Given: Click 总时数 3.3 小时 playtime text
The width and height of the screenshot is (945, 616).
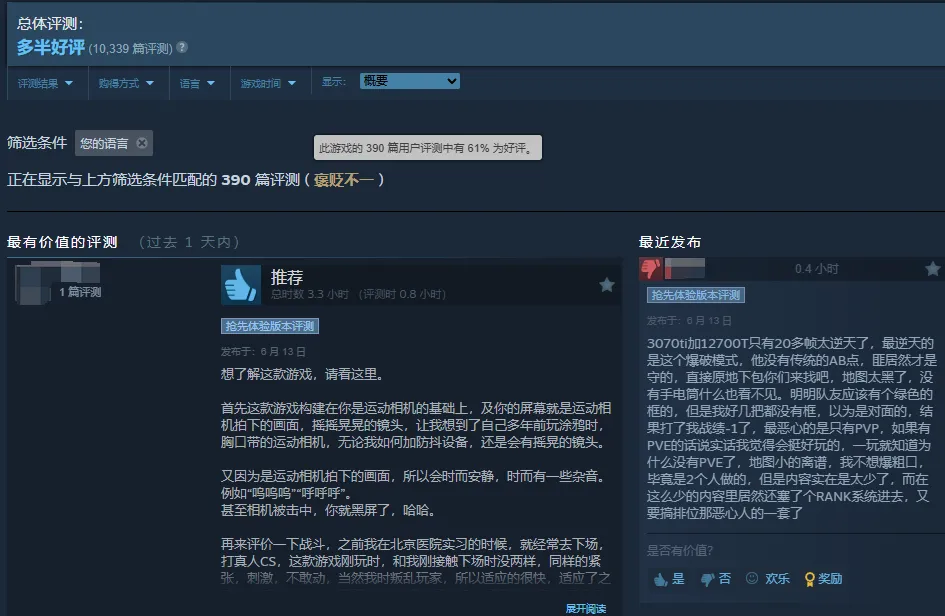Looking at the screenshot, I should pyautogui.click(x=310, y=294).
